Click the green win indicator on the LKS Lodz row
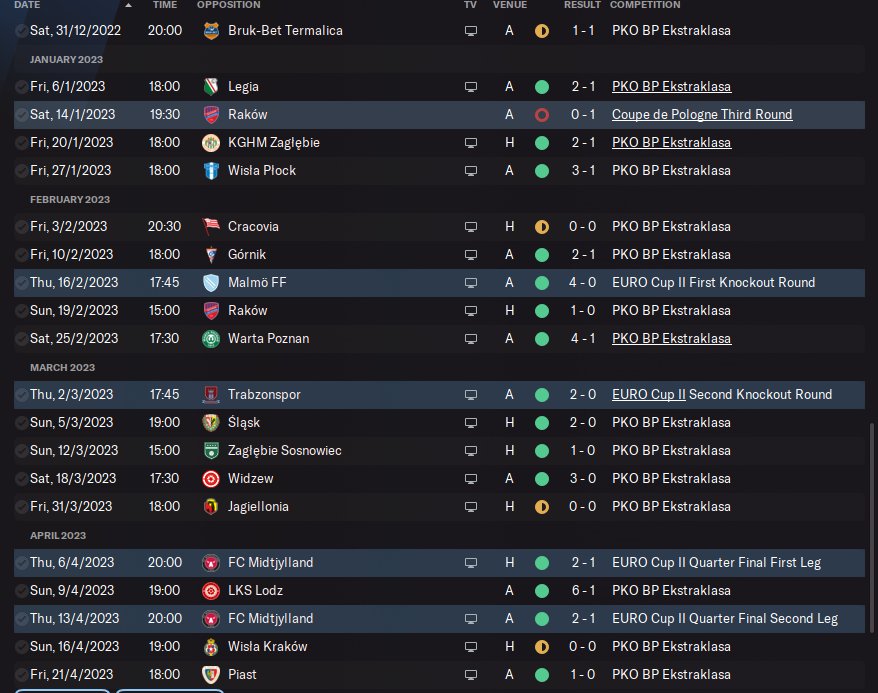 (542, 591)
